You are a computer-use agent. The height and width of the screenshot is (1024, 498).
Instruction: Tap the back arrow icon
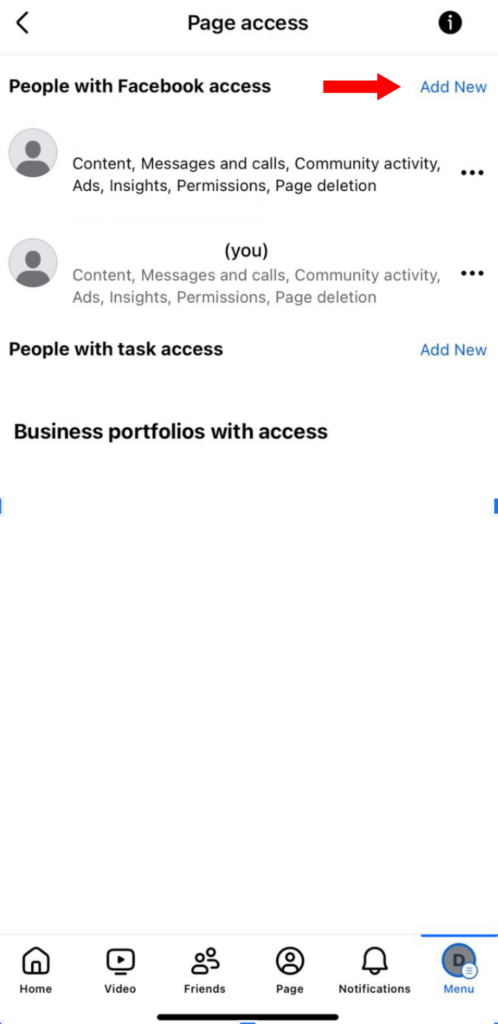tap(23, 23)
